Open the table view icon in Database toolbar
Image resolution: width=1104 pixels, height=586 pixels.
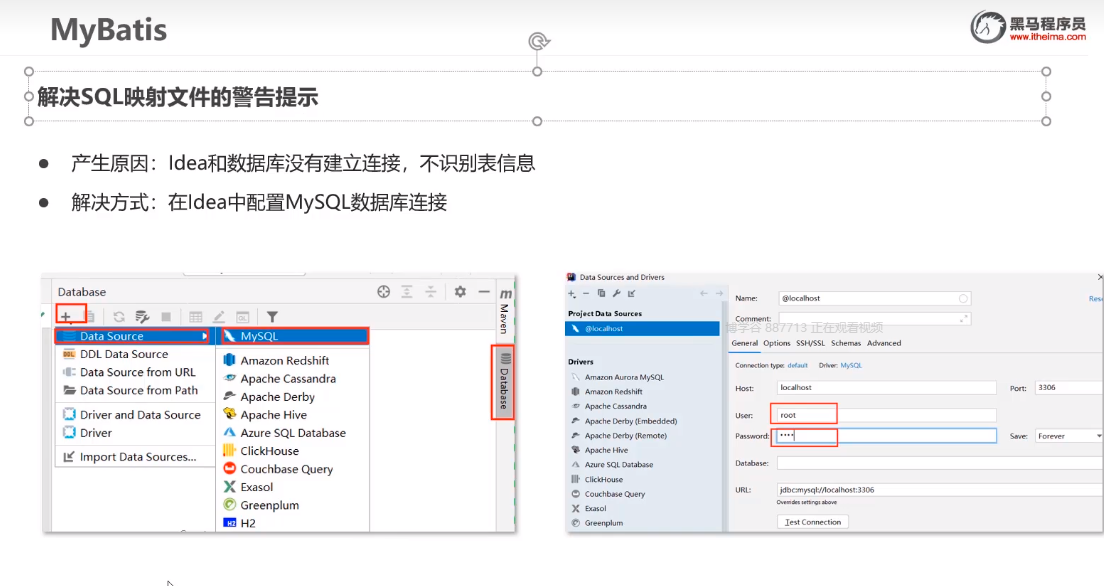tap(196, 317)
